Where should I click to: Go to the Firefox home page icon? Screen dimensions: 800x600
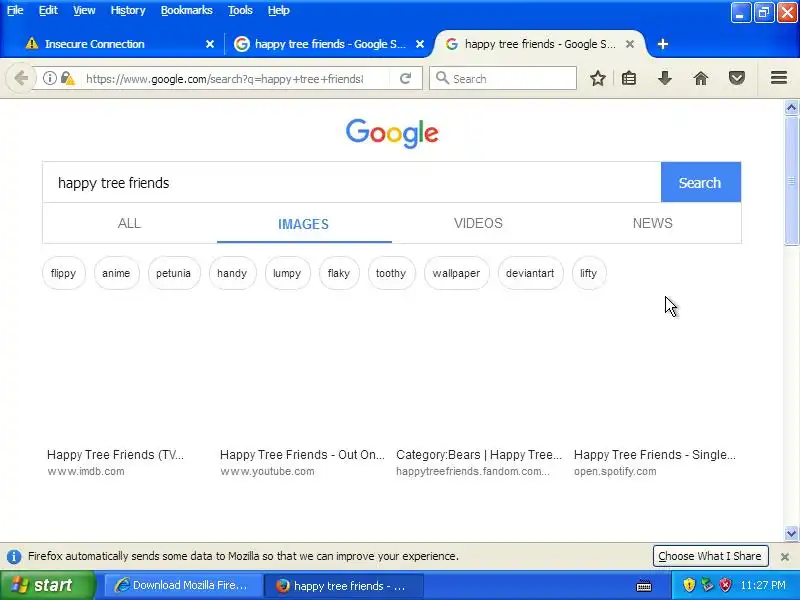pos(701,78)
